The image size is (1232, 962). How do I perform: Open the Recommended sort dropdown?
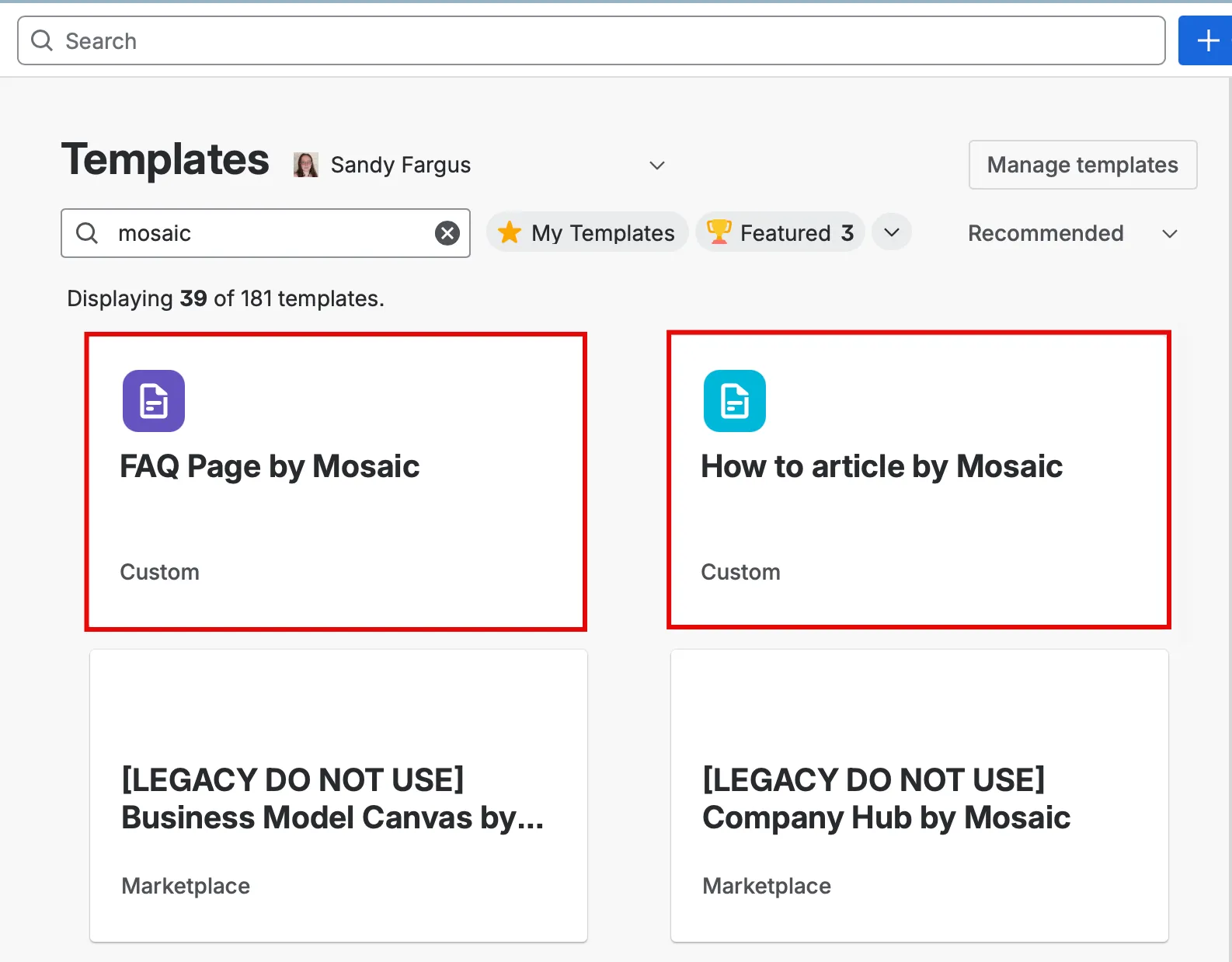click(x=1074, y=233)
